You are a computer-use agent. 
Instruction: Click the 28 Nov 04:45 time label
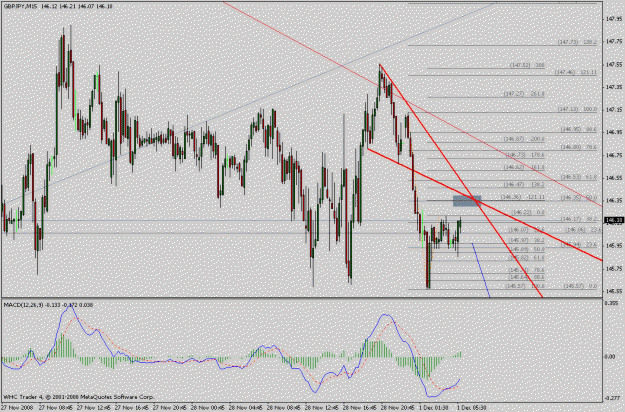(245, 408)
